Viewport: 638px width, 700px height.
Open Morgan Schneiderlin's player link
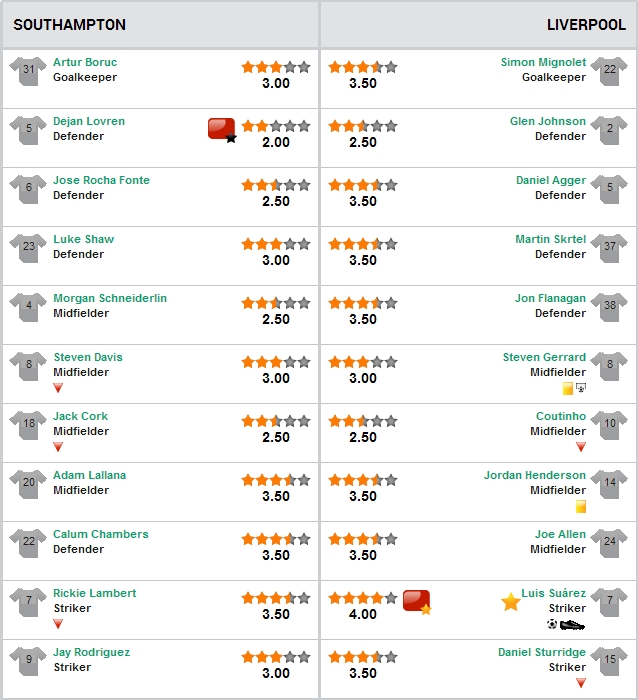point(110,298)
